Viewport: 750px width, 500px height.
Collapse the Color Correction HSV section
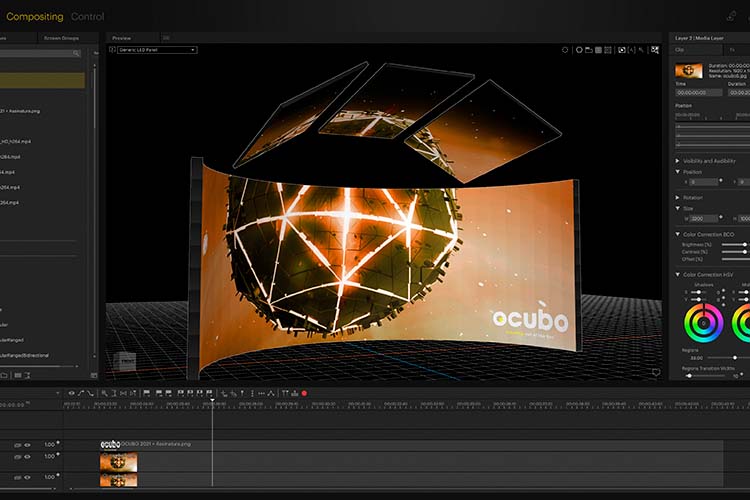click(677, 275)
